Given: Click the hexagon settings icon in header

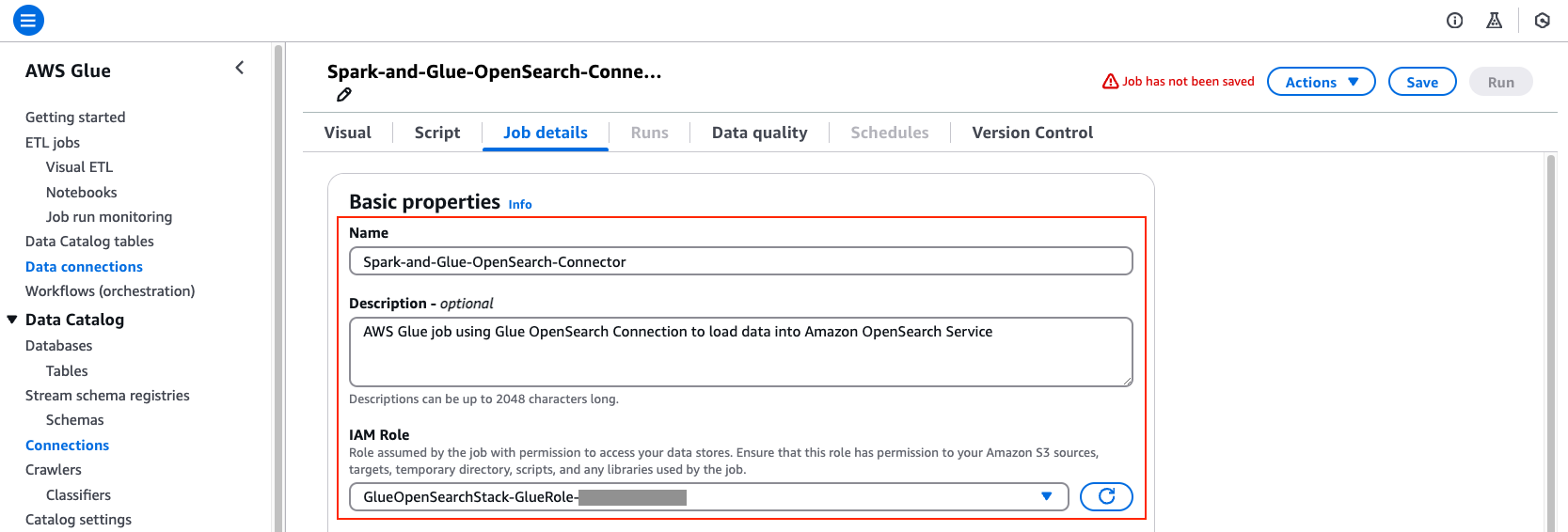Looking at the screenshot, I should coord(1542,21).
